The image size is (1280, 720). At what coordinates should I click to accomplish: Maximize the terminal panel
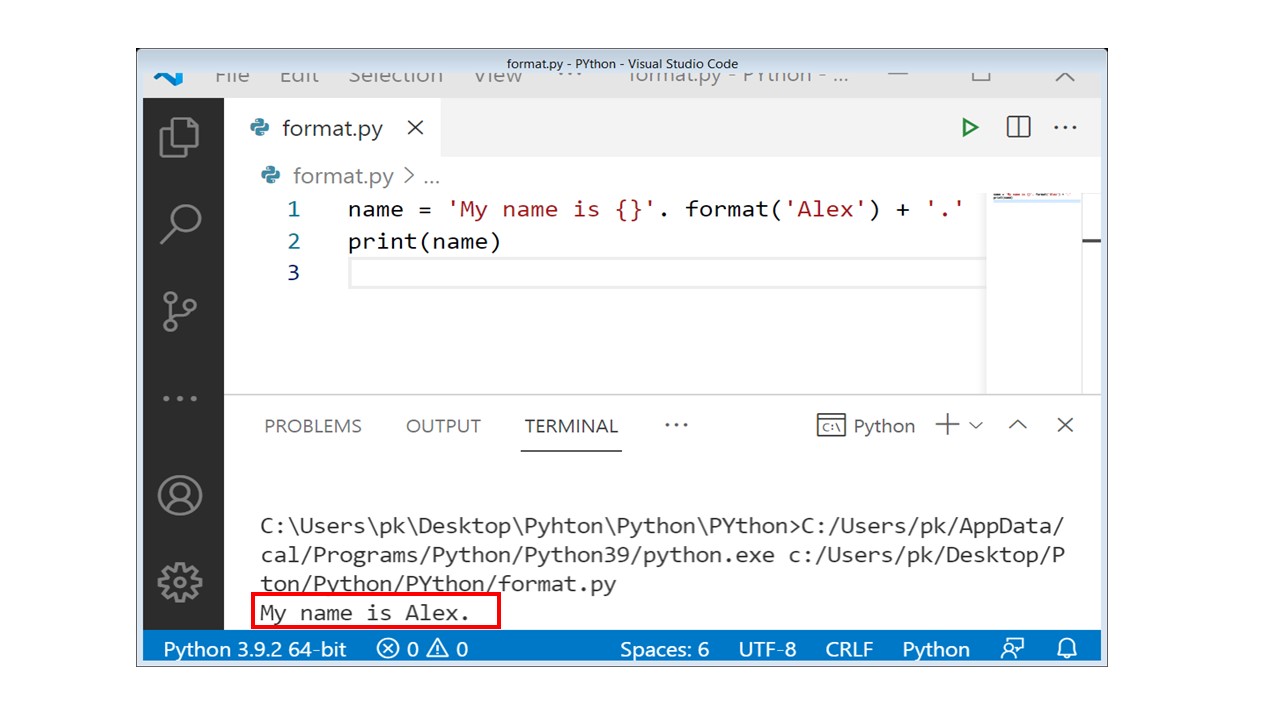[1017, 425]
